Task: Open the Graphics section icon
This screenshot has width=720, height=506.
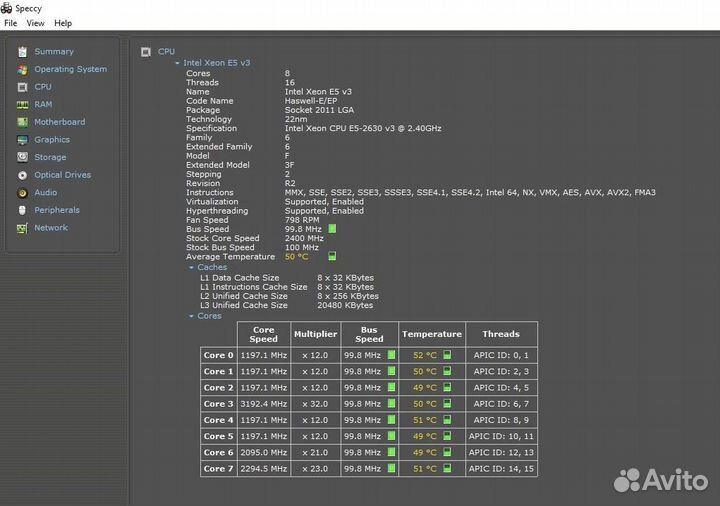Action: (x=23, y=140)
